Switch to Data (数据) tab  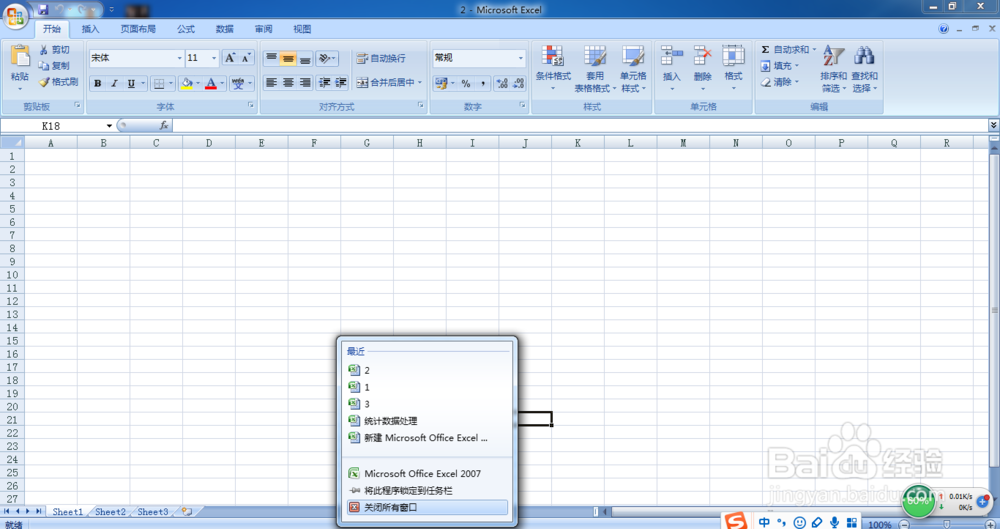pyautogui.click(x=224, y=29)
